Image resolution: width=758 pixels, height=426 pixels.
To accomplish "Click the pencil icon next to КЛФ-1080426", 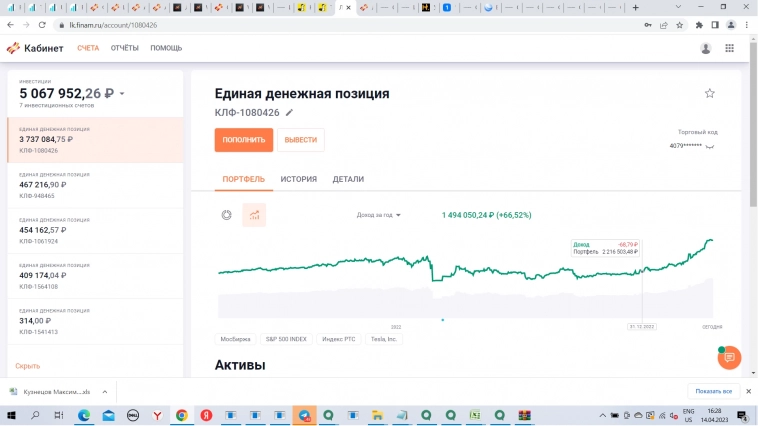I will pos(290,113).
